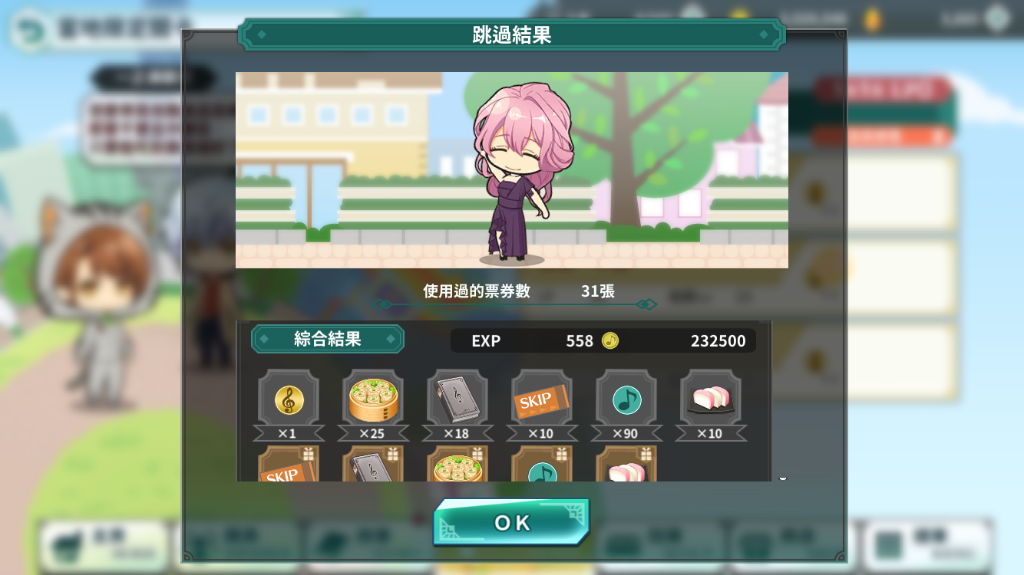Select the pink fish cake x10 item
Image resolution: width=1024 pixels, height=575 pixels.
point(711,405)
